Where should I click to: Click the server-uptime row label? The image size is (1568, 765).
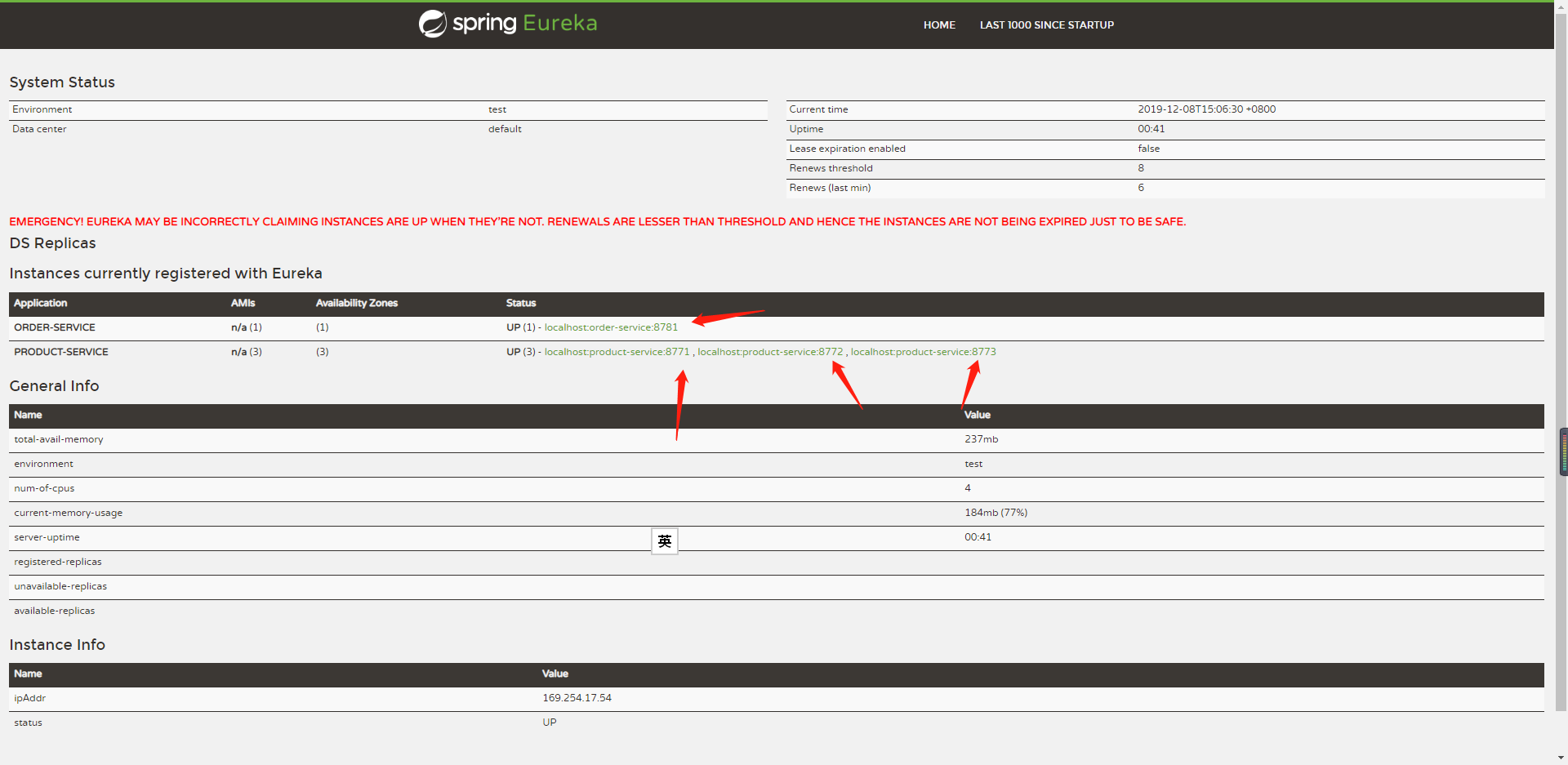[x=47, y=537]
